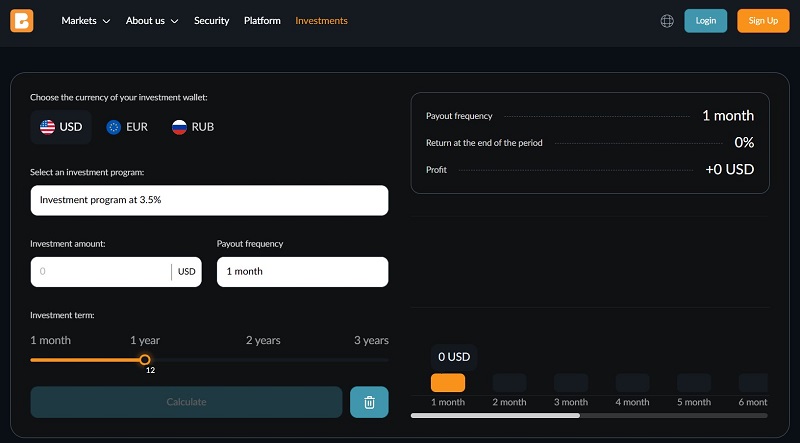Click the USA flag icon
Viewport: 800px width, 443px height.
pyautogui.click(x=47, y=127)
